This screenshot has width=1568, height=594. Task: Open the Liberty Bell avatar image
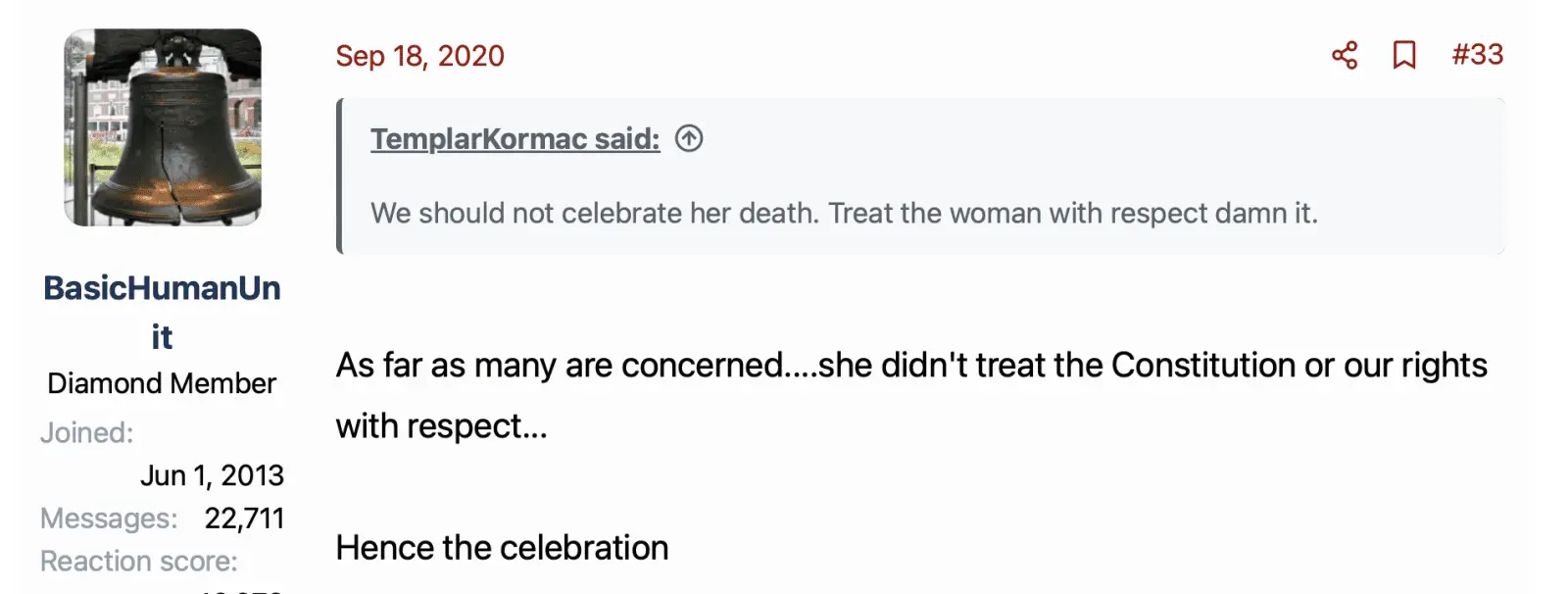163,127
